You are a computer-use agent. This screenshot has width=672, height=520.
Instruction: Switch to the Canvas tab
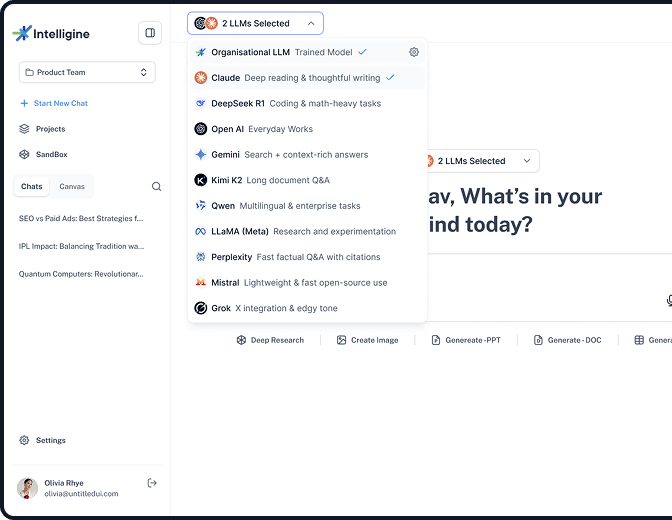(x=72, y=186)
